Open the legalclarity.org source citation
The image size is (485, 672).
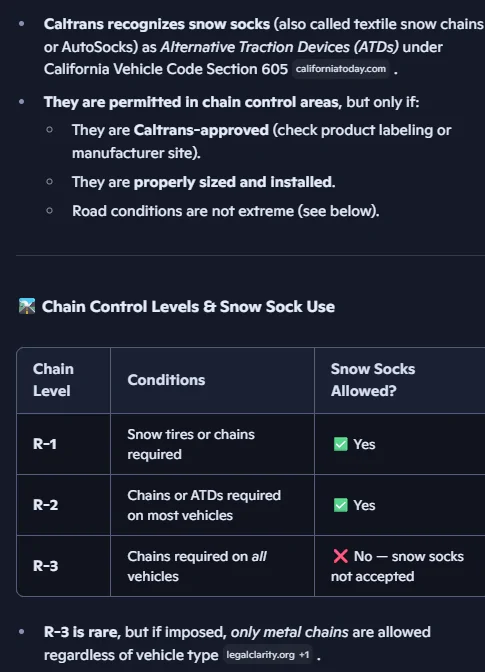(260, 655)
